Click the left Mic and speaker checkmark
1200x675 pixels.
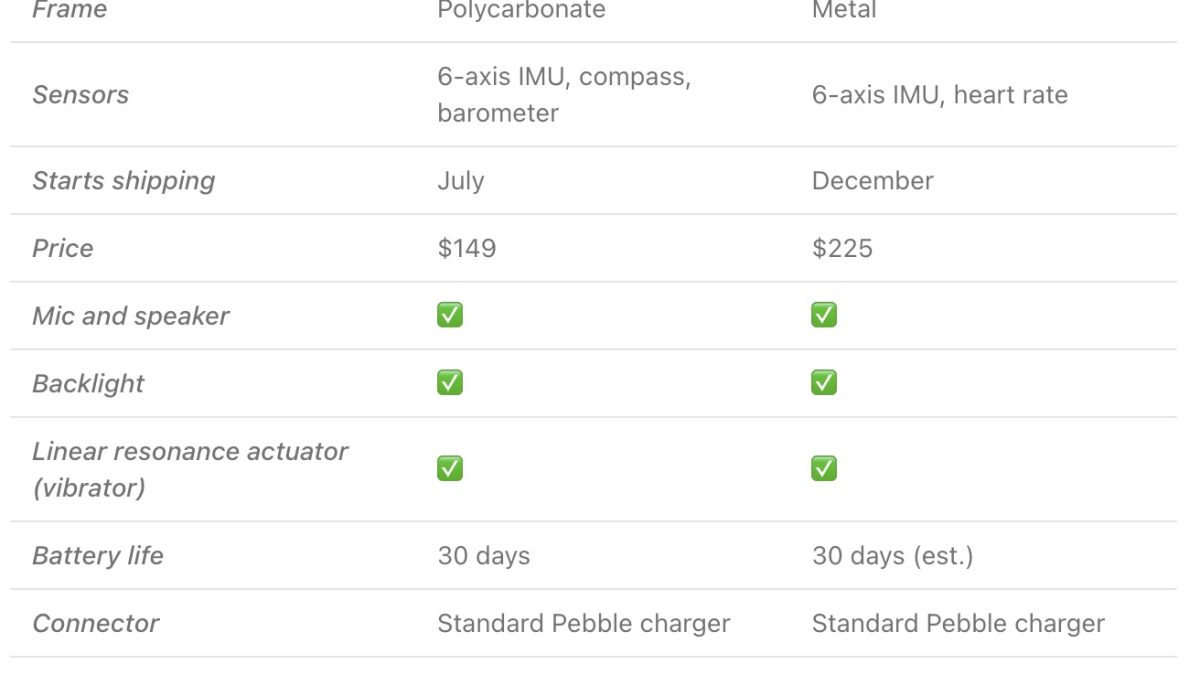click(x=450, y=316)
